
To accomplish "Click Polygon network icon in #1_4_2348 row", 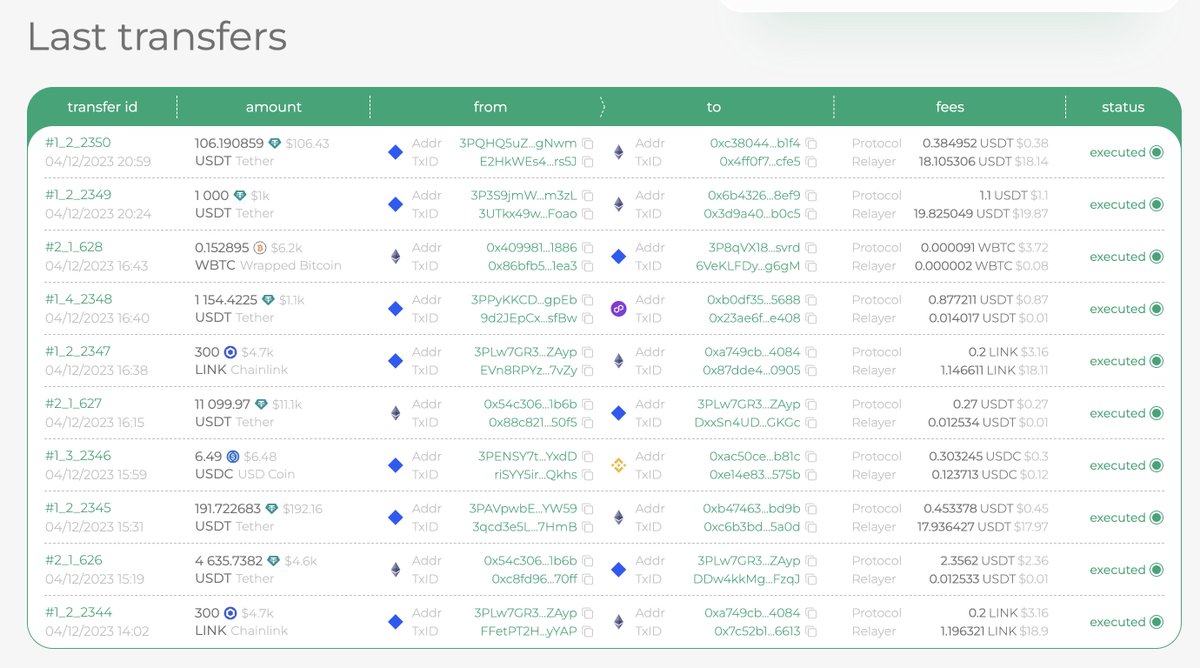I will pos(618,309).
